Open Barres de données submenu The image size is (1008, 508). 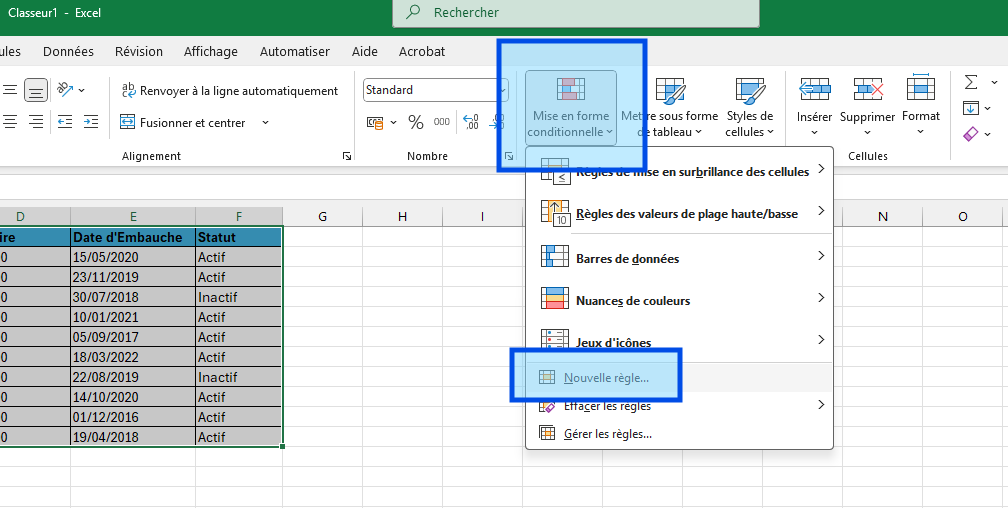[x=680, y=258]
